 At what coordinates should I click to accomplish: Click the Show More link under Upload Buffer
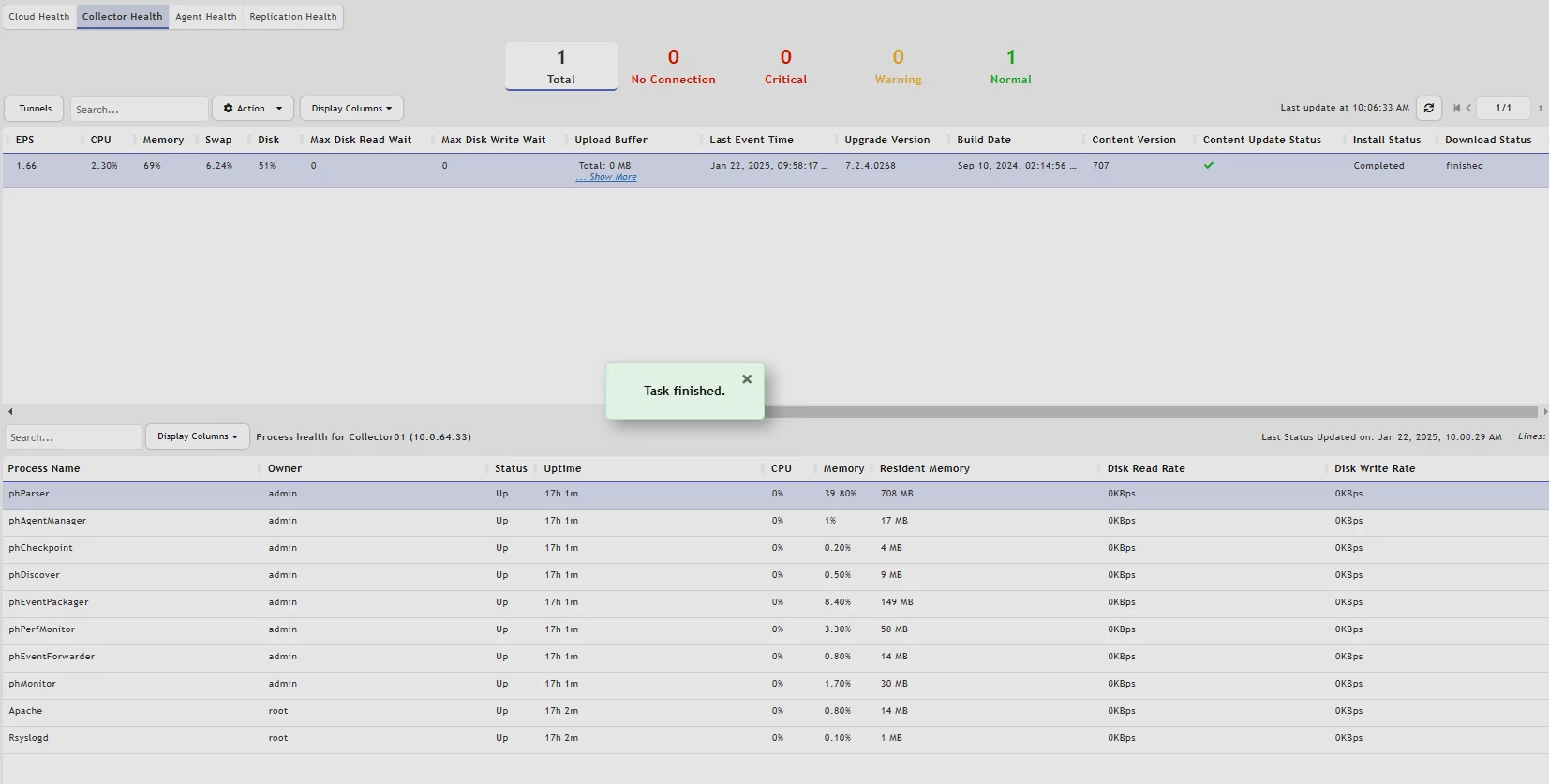(x=606, y=177)
